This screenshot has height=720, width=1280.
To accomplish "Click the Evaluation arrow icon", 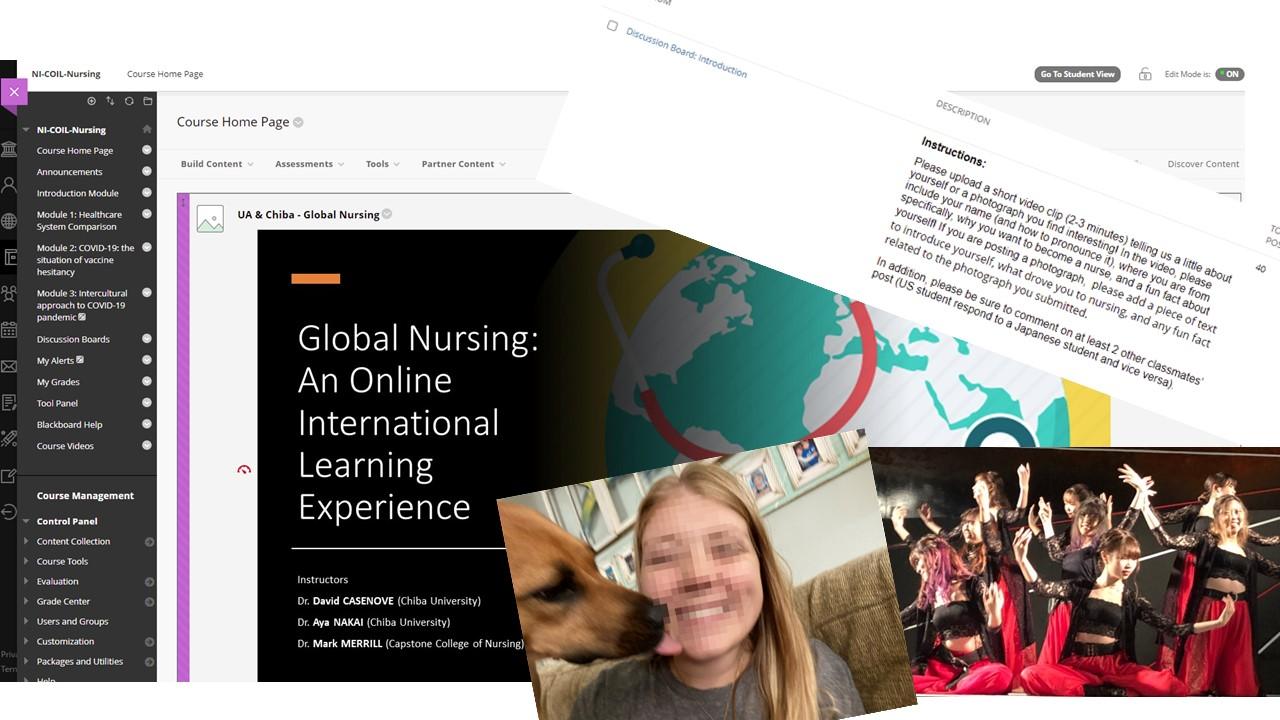I will click(149, 582).
